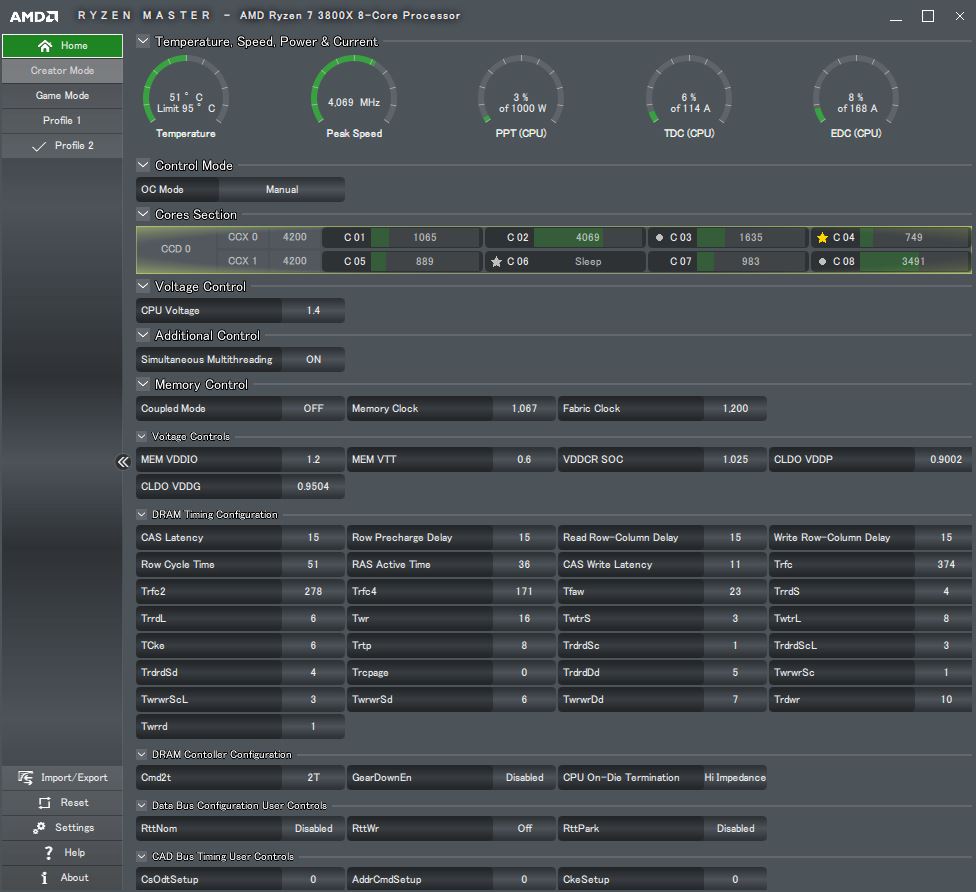Click the dot marker on core C 03

pos(659,237)
